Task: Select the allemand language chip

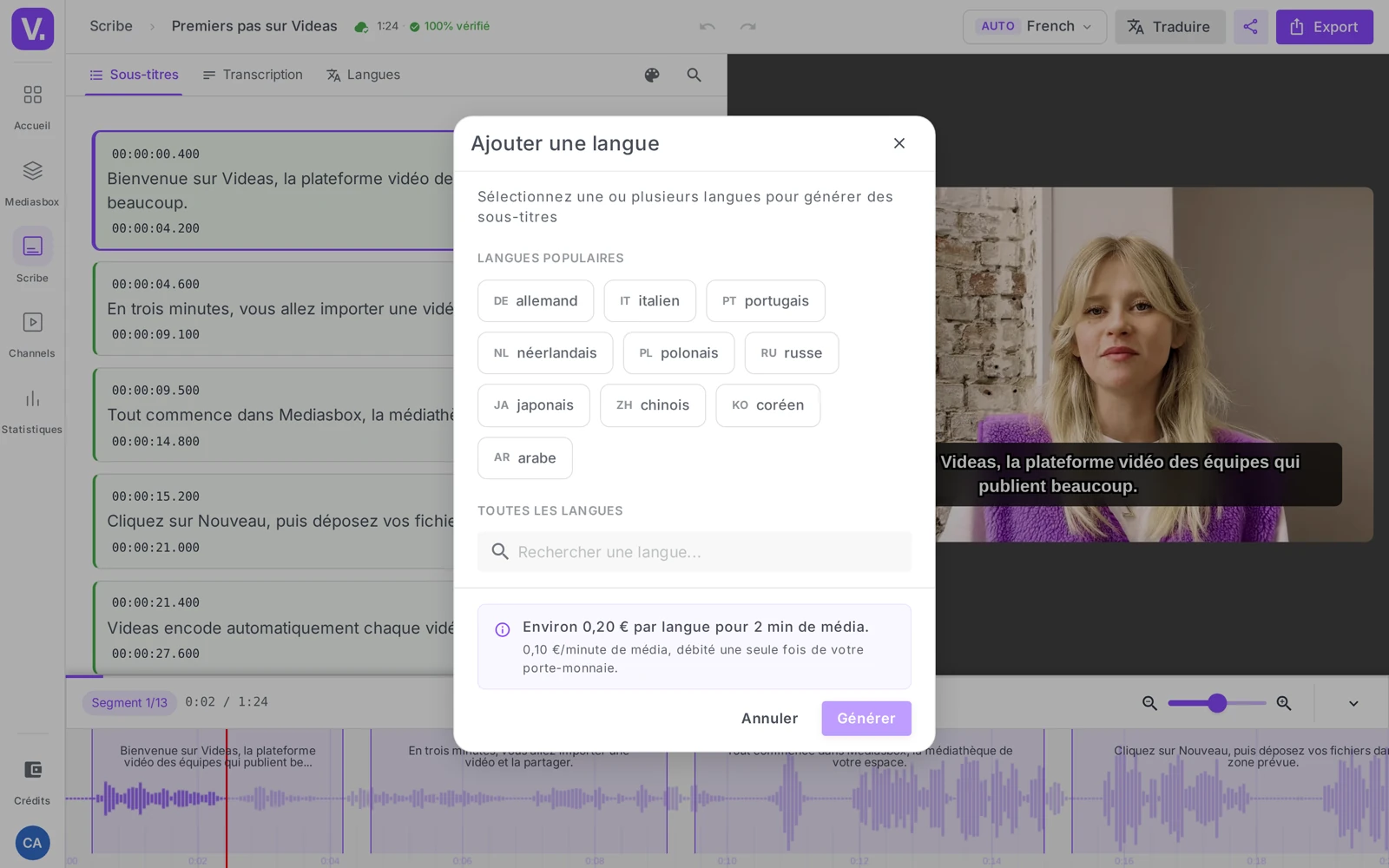Action: (536, 301)
